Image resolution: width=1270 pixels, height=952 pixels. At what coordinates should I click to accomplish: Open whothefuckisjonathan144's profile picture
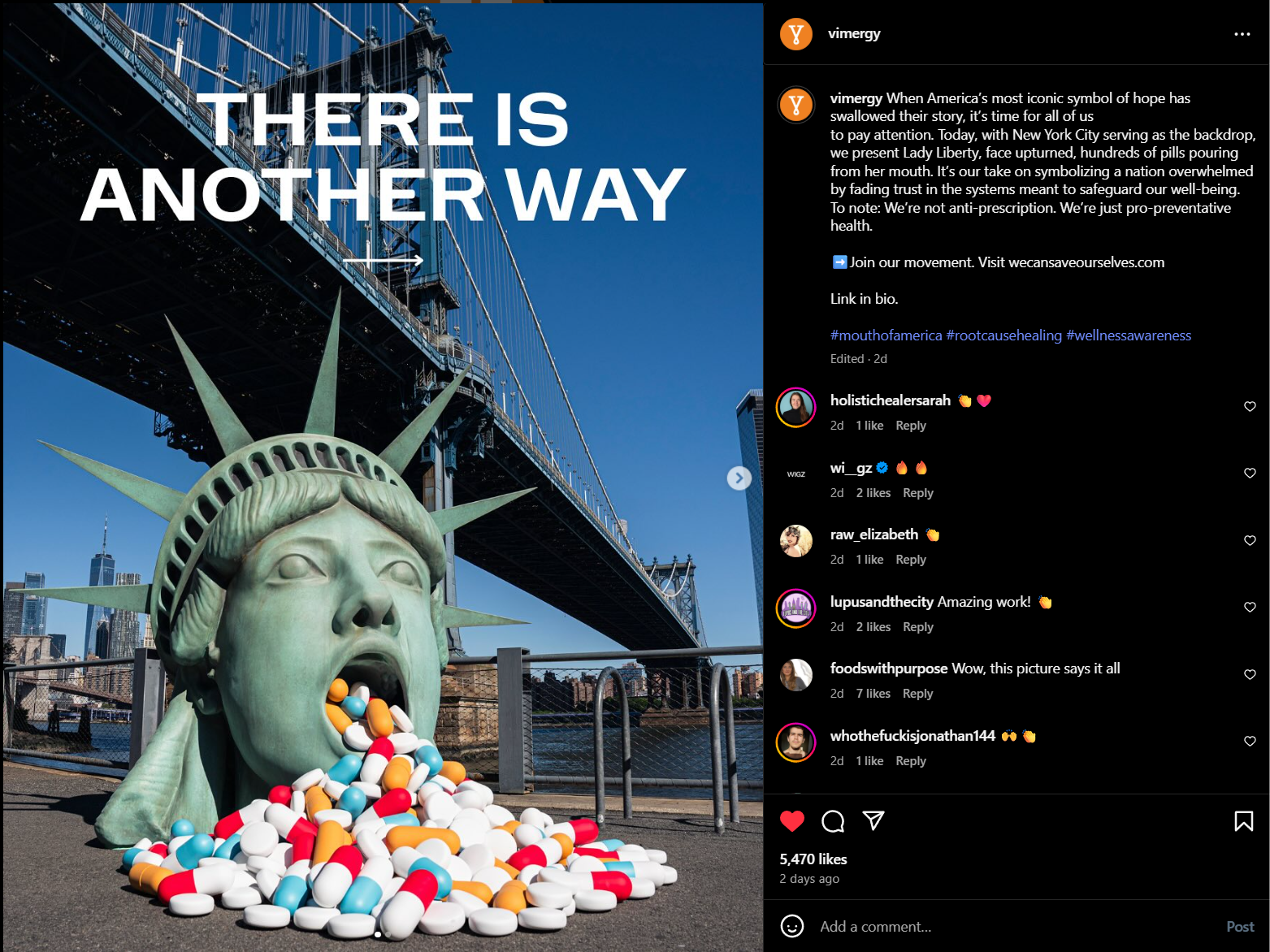(796, 742)
